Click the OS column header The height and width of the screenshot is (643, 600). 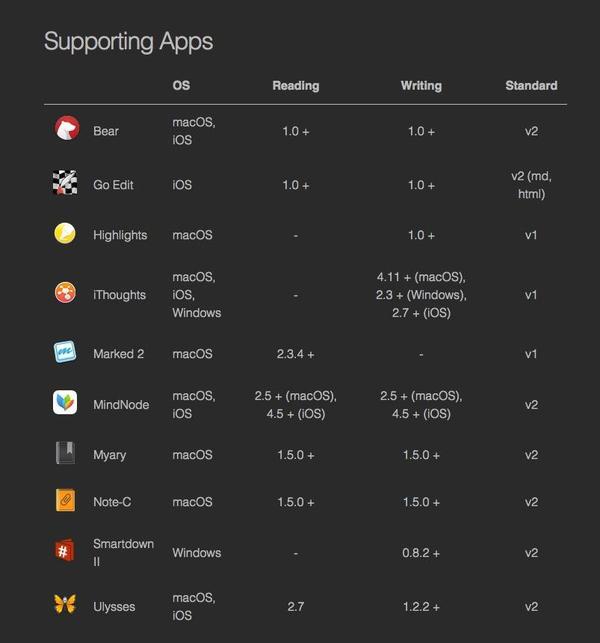[x=181, y=86]
